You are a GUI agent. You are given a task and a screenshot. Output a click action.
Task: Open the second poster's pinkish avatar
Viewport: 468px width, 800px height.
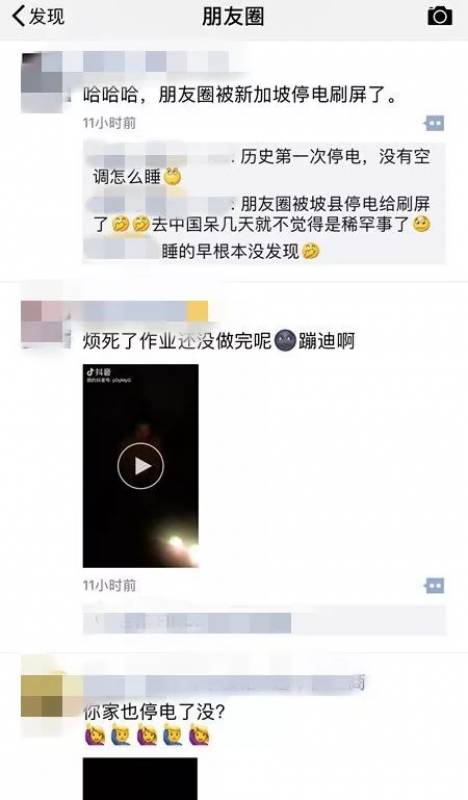point(45,325)
